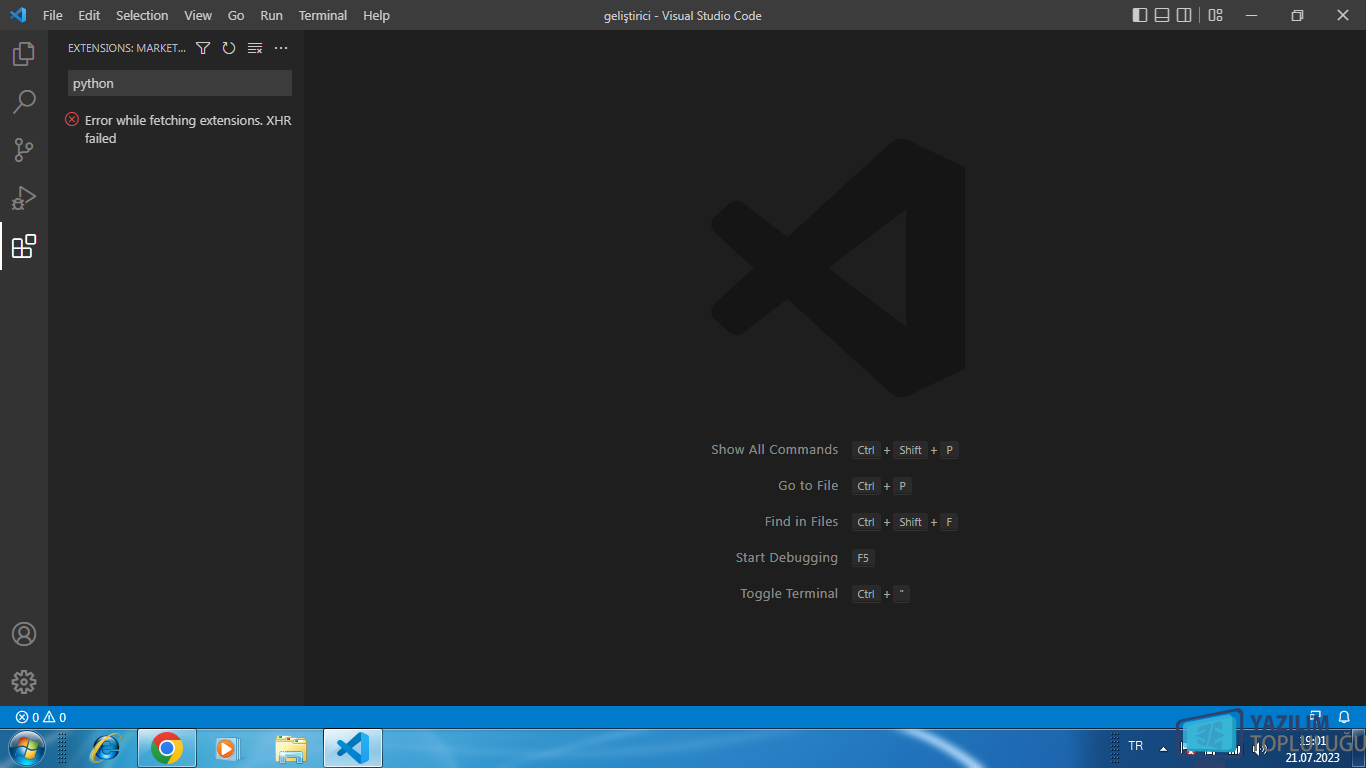Open the Accounts menu icon
This screenshot has width=1366, height=768.
(x=24, y=634)
